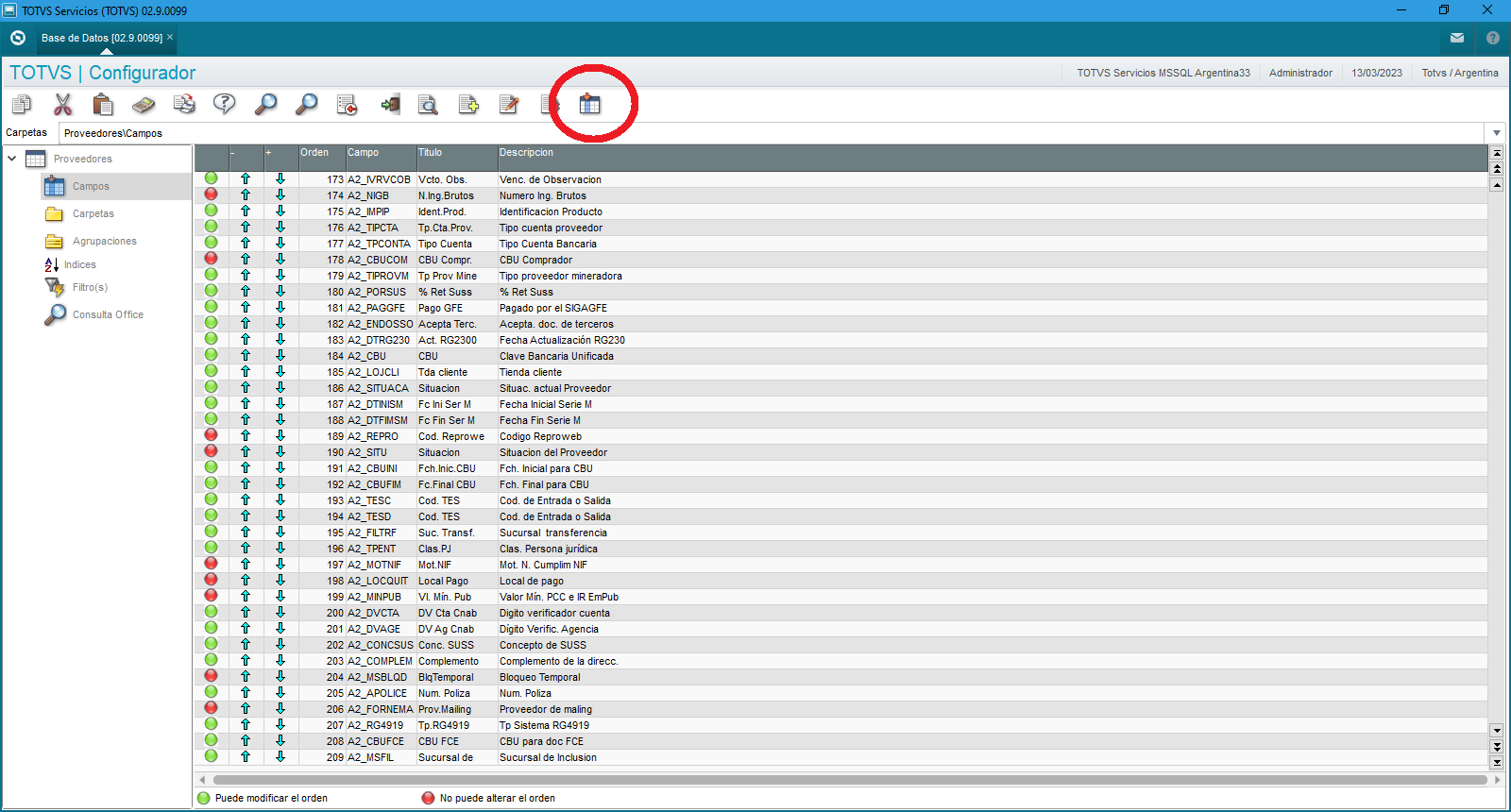
Task: Click the magnifier icon right after the Help icon
Action: click(265, 104)
